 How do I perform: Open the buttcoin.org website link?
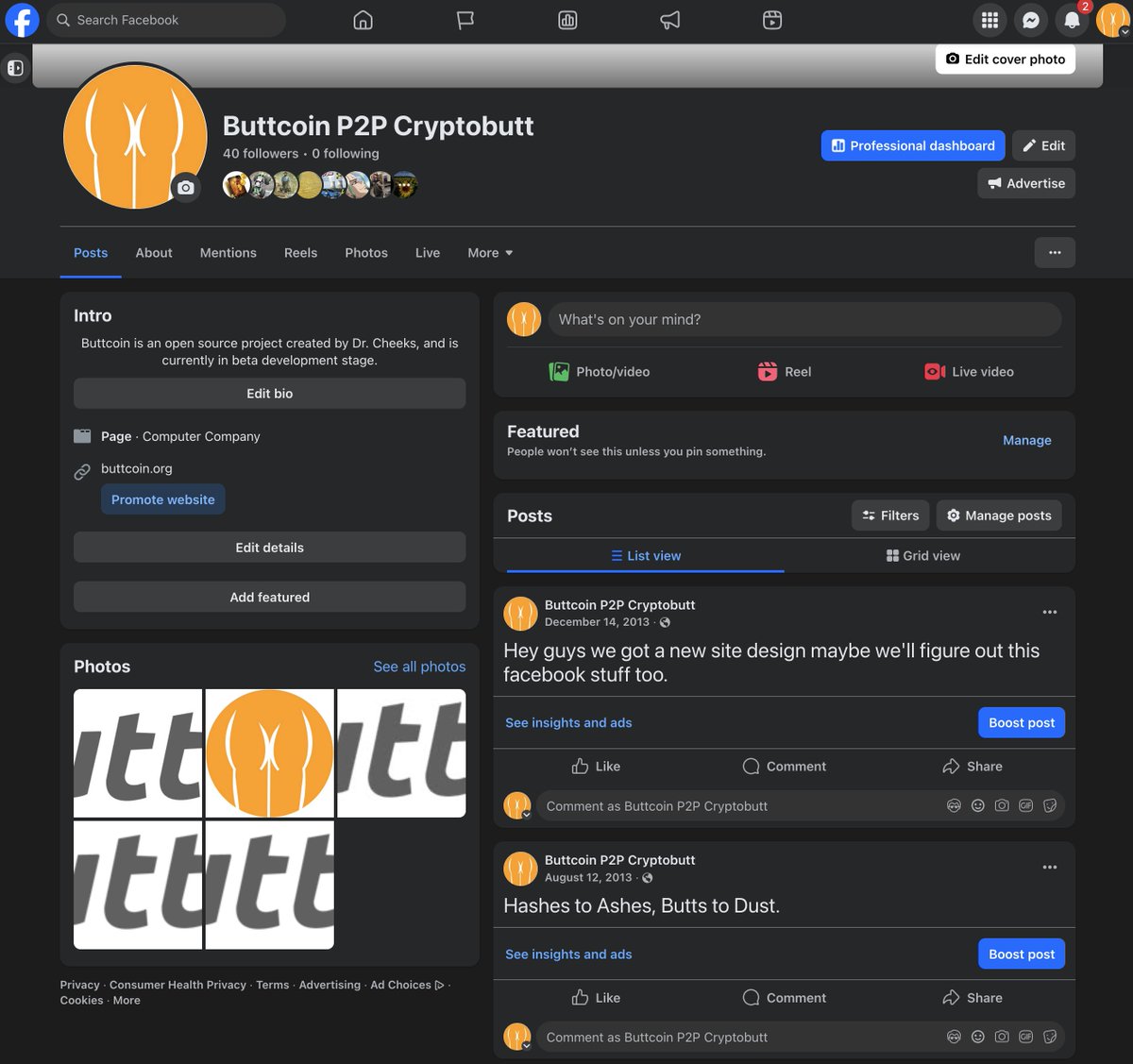136,468
